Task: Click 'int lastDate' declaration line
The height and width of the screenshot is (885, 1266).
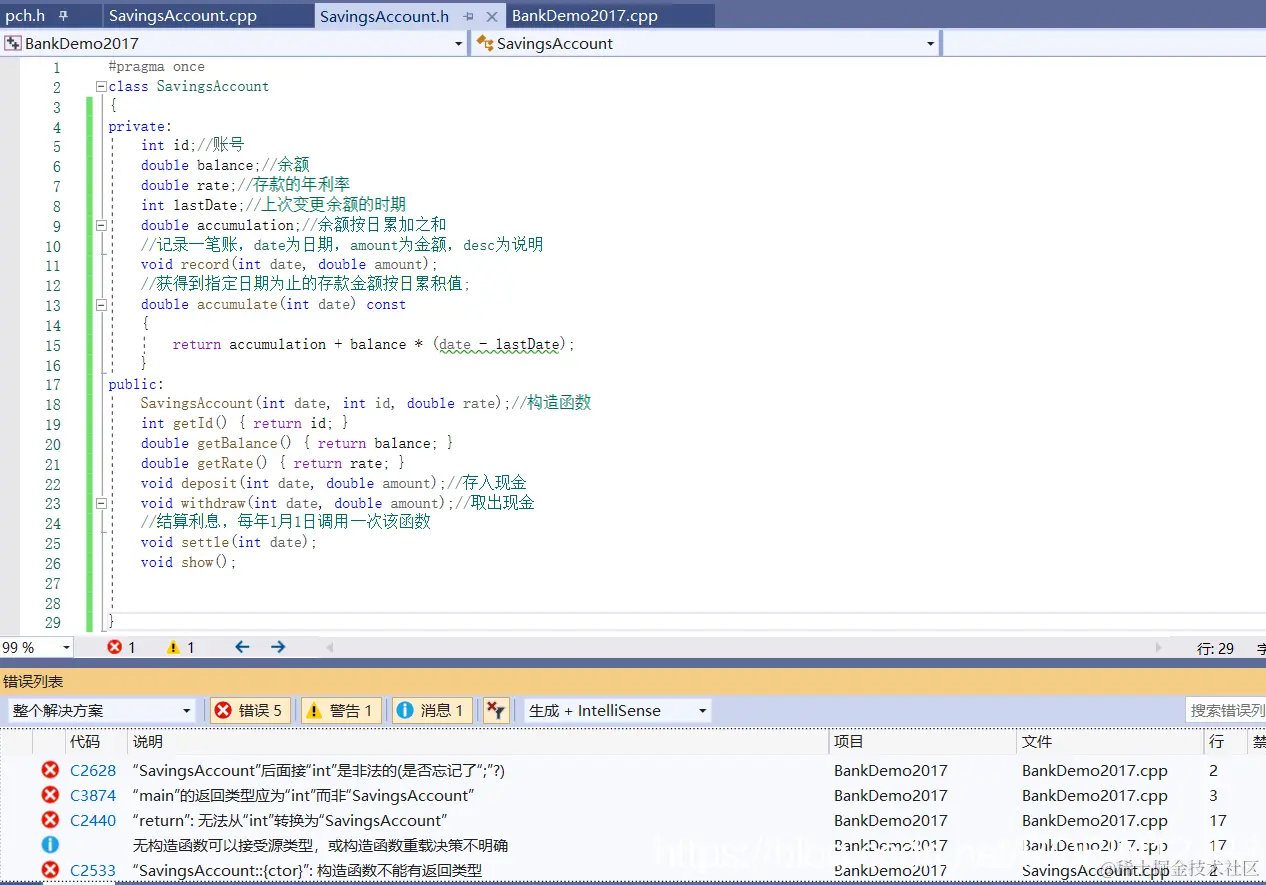Action: [x=273, y=205]
